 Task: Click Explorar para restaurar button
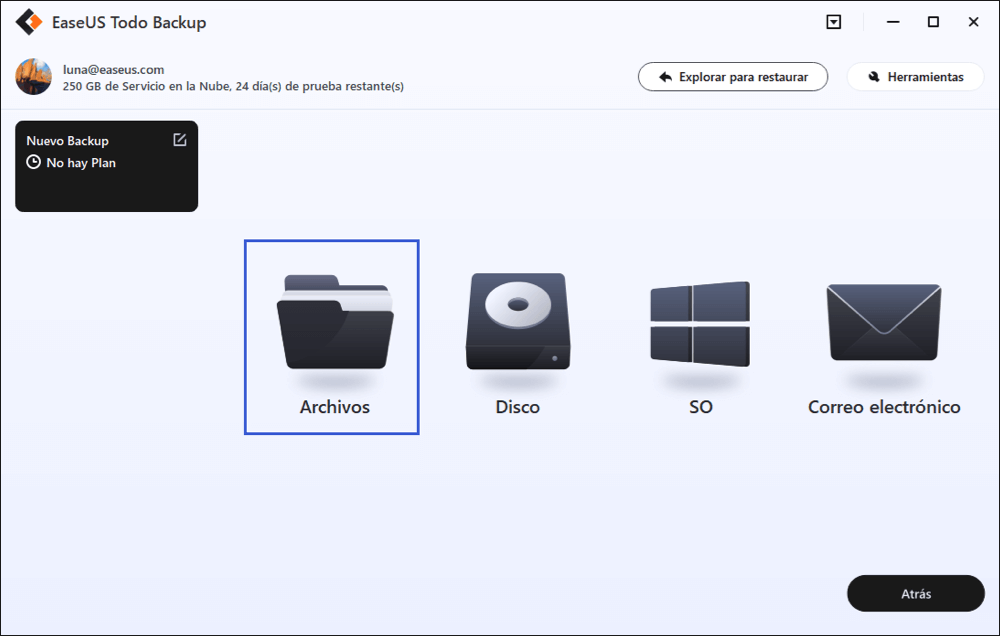pyautogui.click(x=733, y=77)
